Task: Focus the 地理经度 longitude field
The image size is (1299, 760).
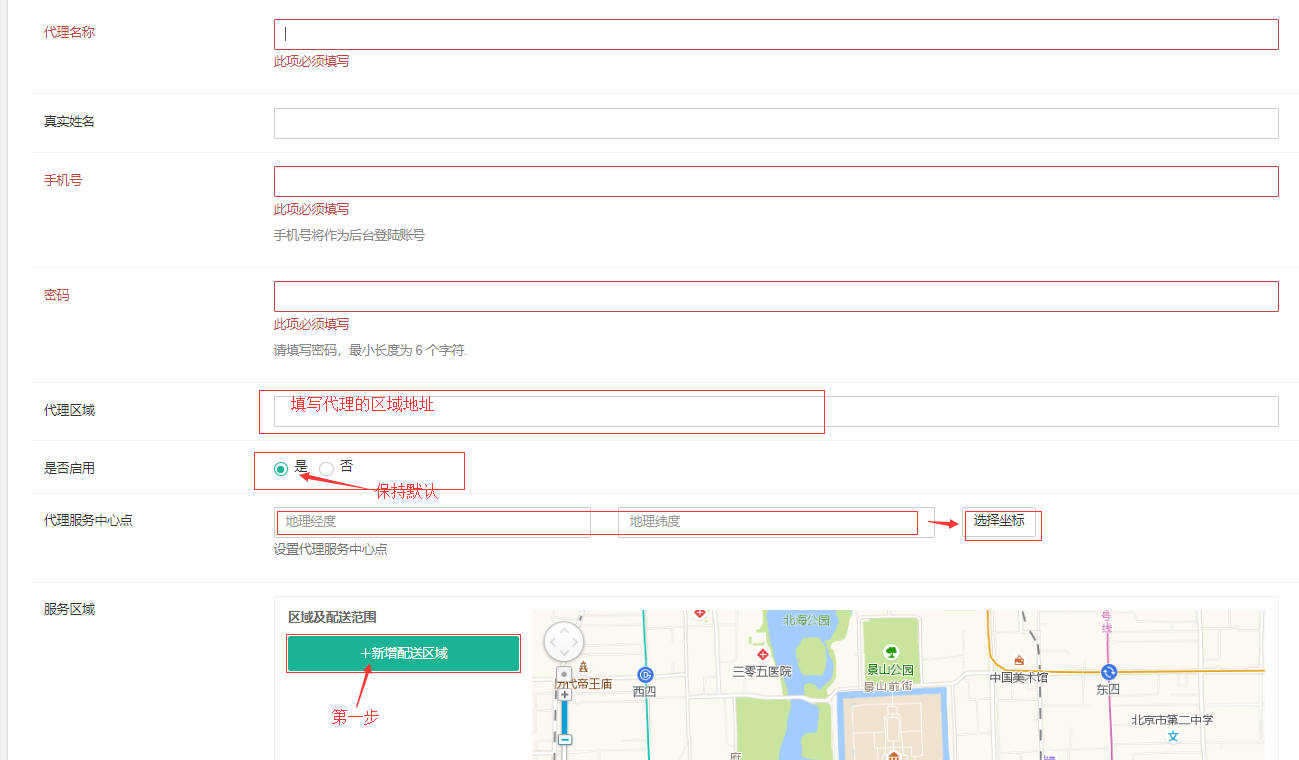Action: [x=433, y=522]
